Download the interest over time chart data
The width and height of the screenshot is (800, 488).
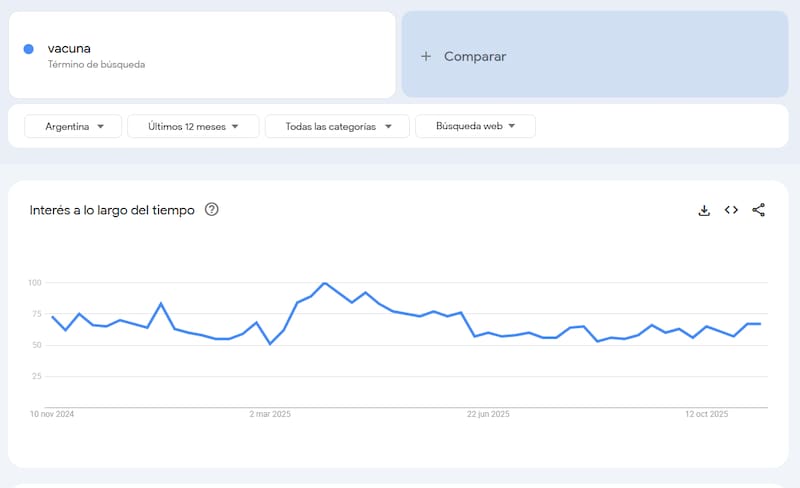coord(704,210)
